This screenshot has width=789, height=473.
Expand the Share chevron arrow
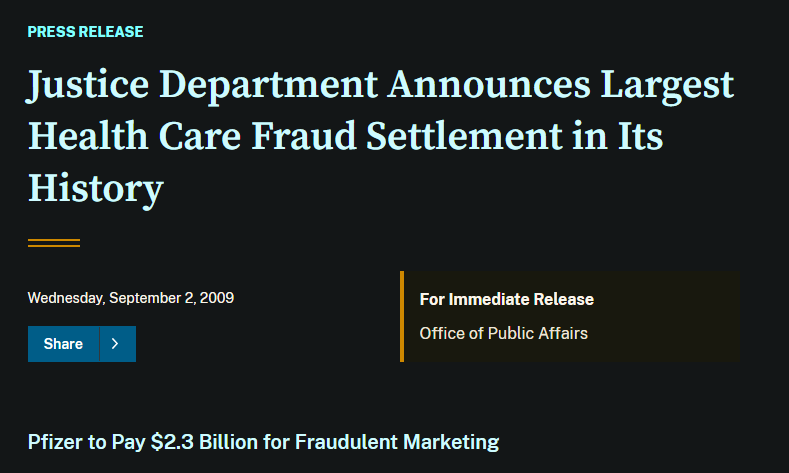[117, 344]
